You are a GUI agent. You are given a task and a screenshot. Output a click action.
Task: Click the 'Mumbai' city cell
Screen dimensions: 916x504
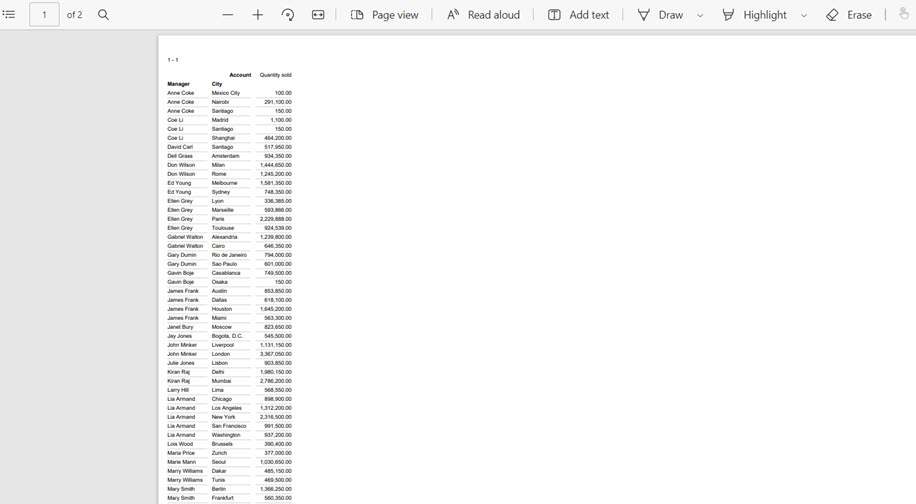(x=221, y=381)
